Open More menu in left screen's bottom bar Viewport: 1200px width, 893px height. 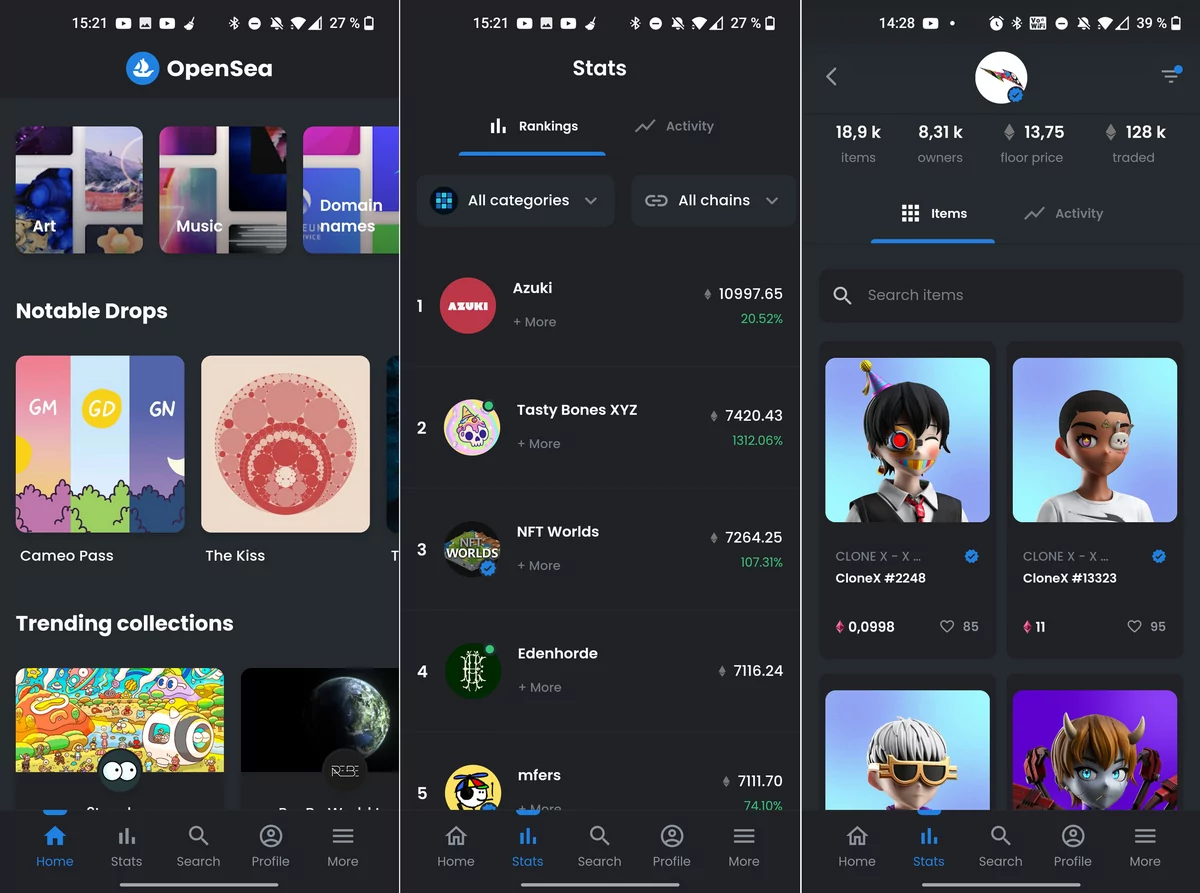click(x=342, y=846)
